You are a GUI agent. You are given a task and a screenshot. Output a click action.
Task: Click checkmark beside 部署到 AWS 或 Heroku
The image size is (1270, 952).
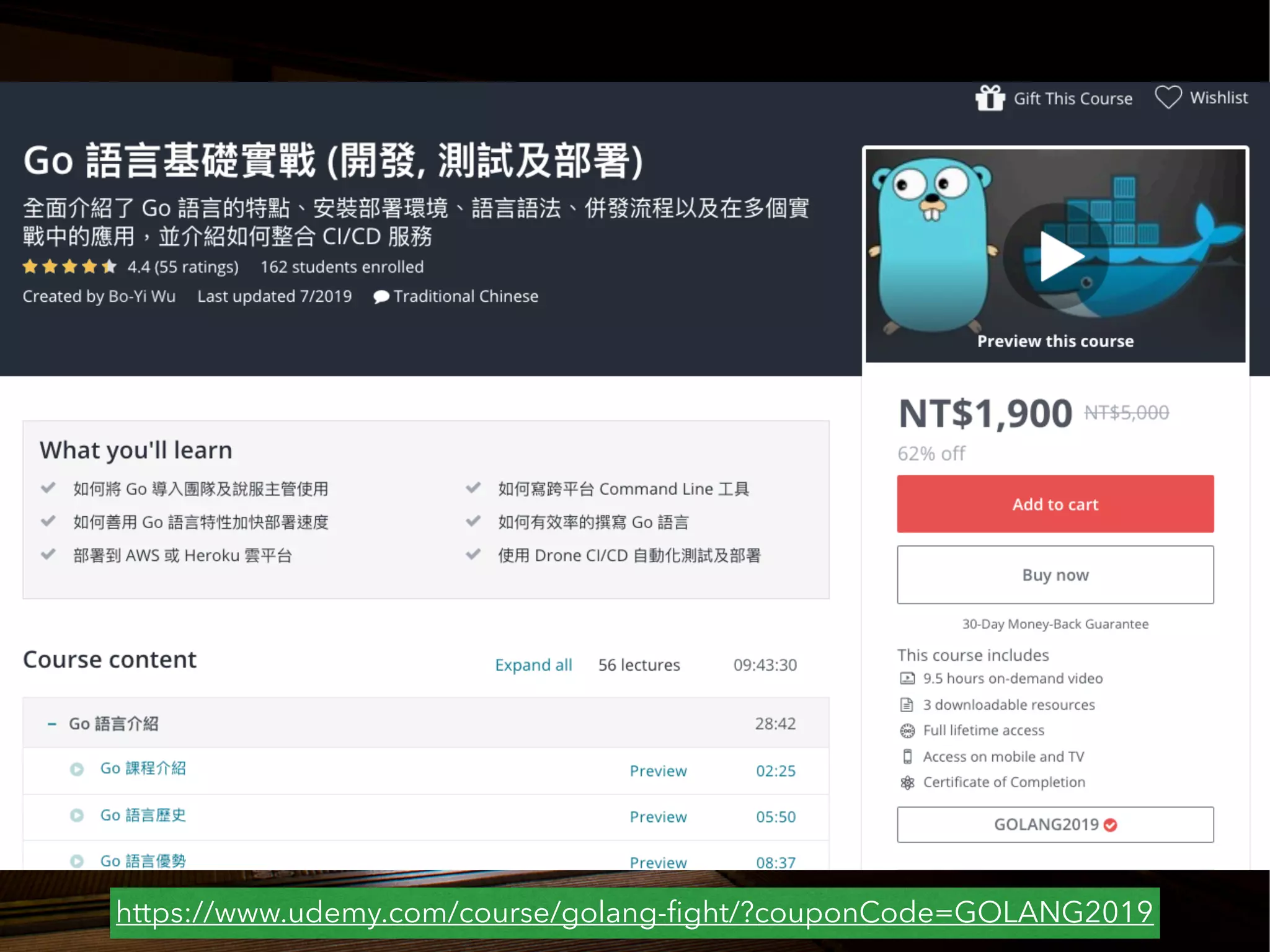[x=48, y=554]
